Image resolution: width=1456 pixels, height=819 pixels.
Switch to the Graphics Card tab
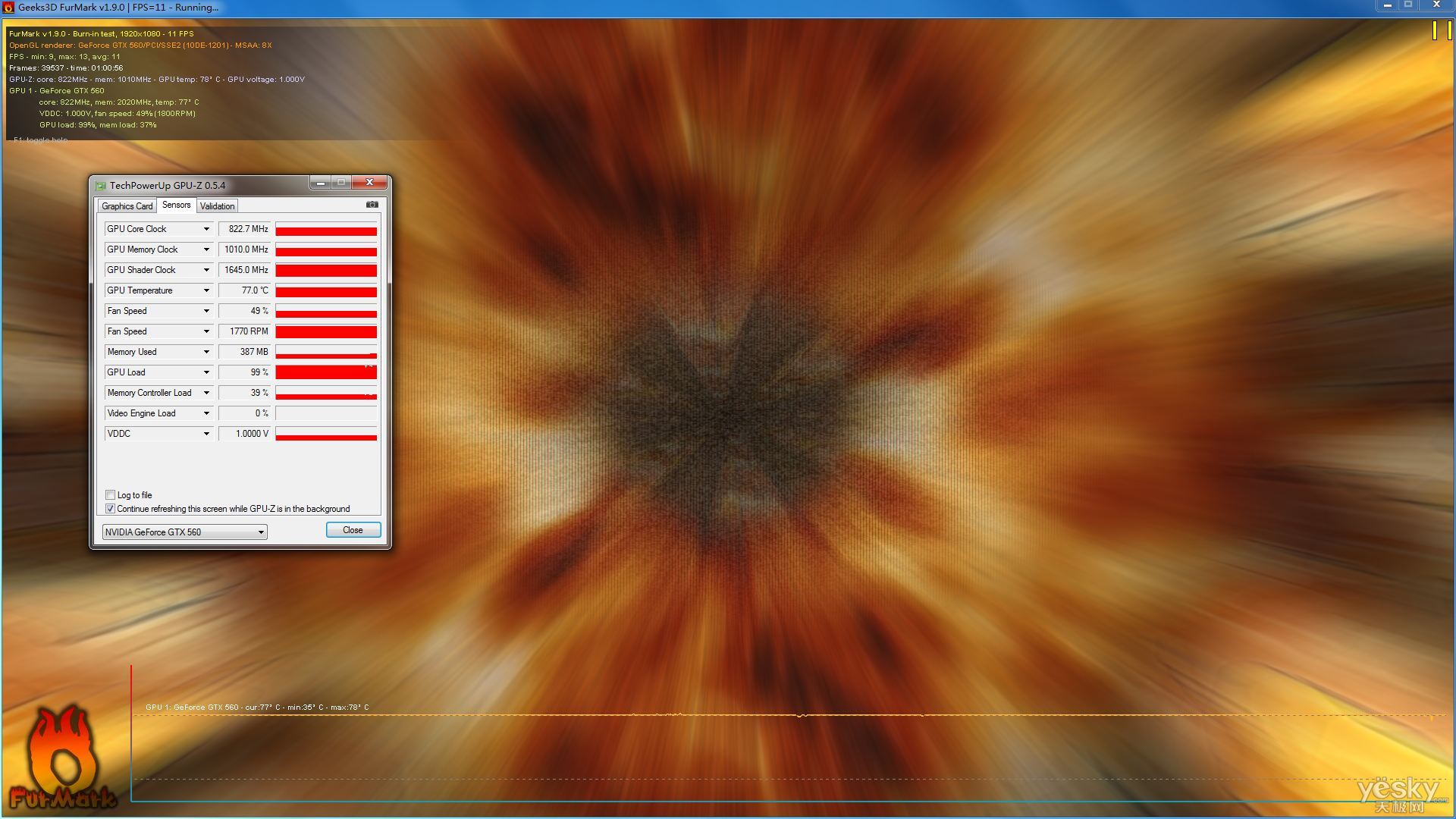(127, 206)
